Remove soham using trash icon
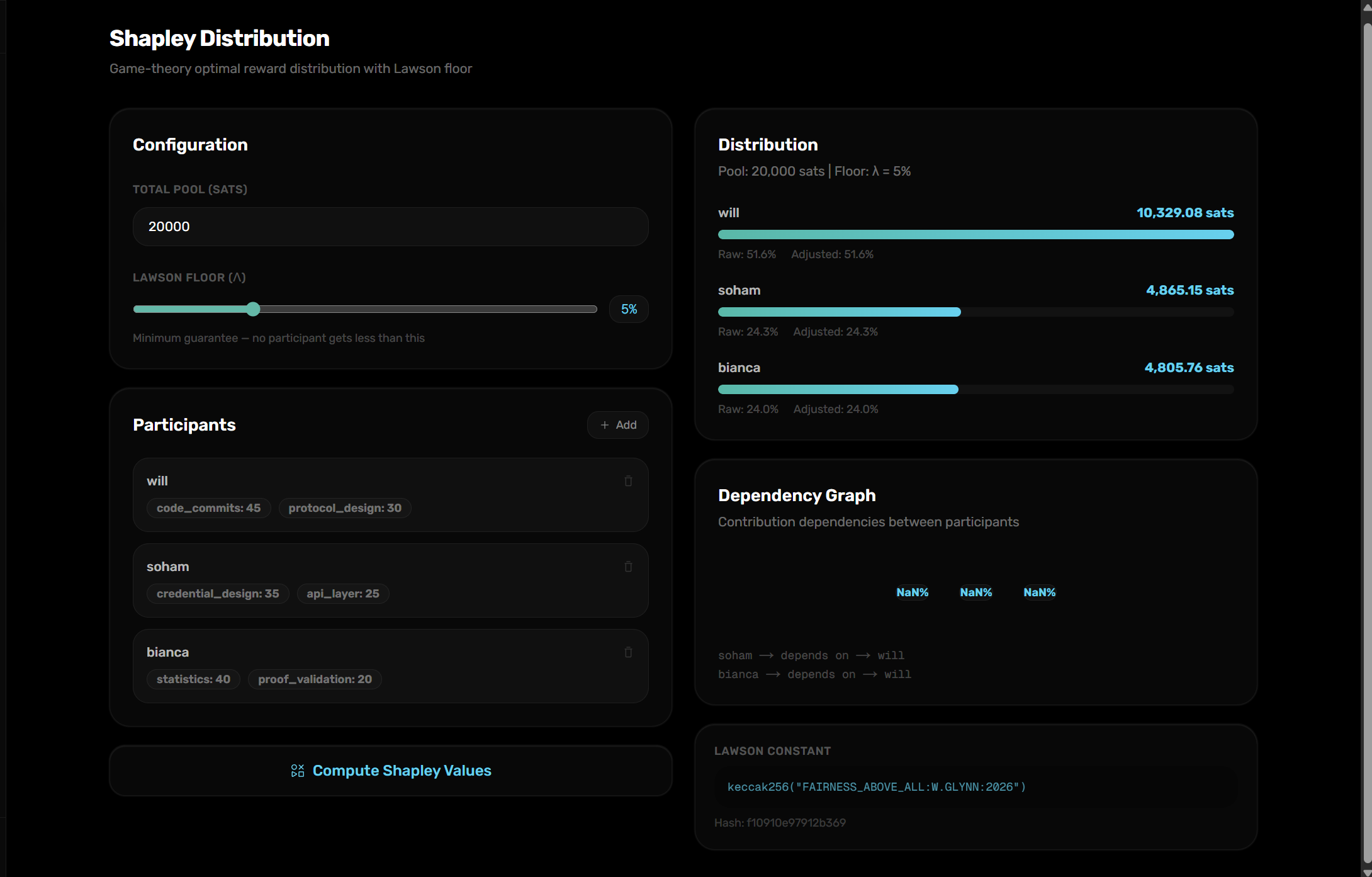The image size is (1372, 877). [628, 567]
